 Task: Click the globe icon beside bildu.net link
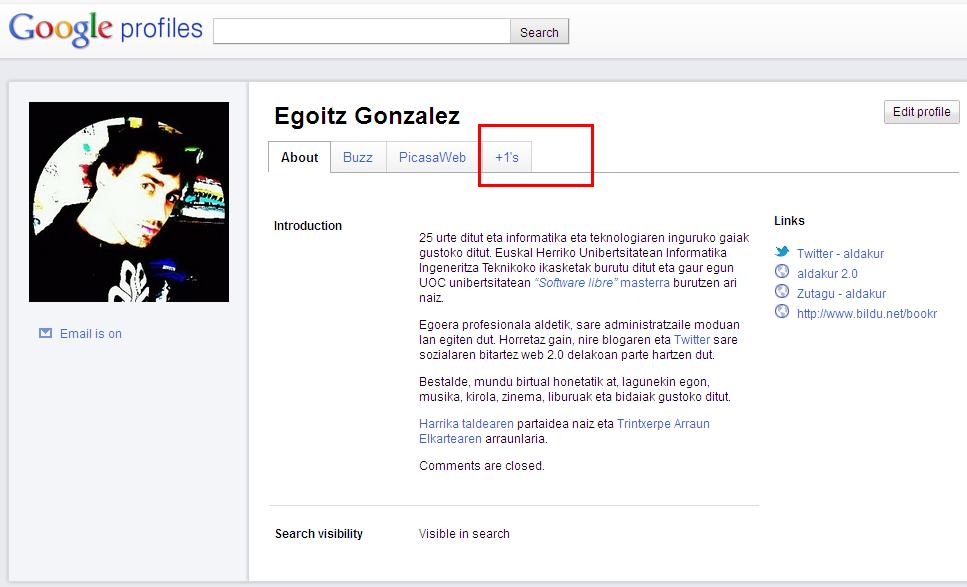coord(783,312)
